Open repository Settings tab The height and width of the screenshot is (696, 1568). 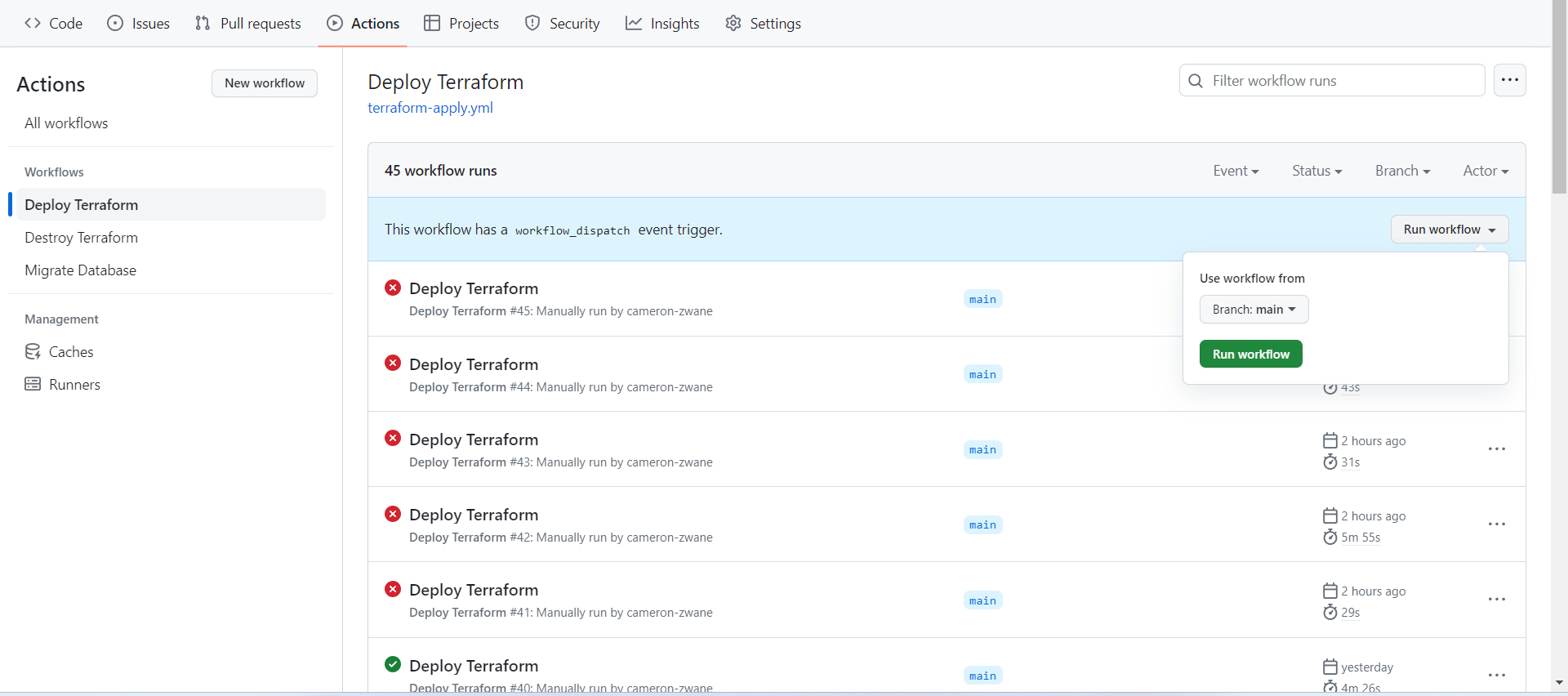pos(764,24)
